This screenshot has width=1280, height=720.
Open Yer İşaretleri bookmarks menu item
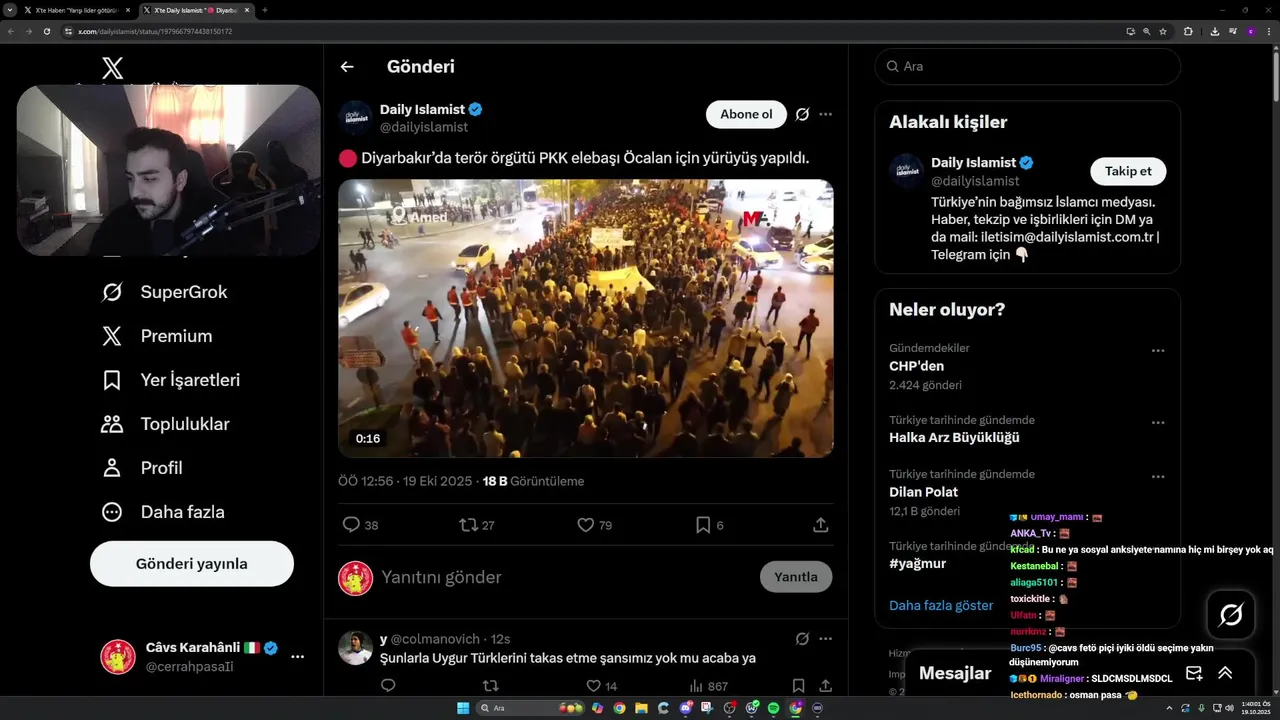(171, 380)
